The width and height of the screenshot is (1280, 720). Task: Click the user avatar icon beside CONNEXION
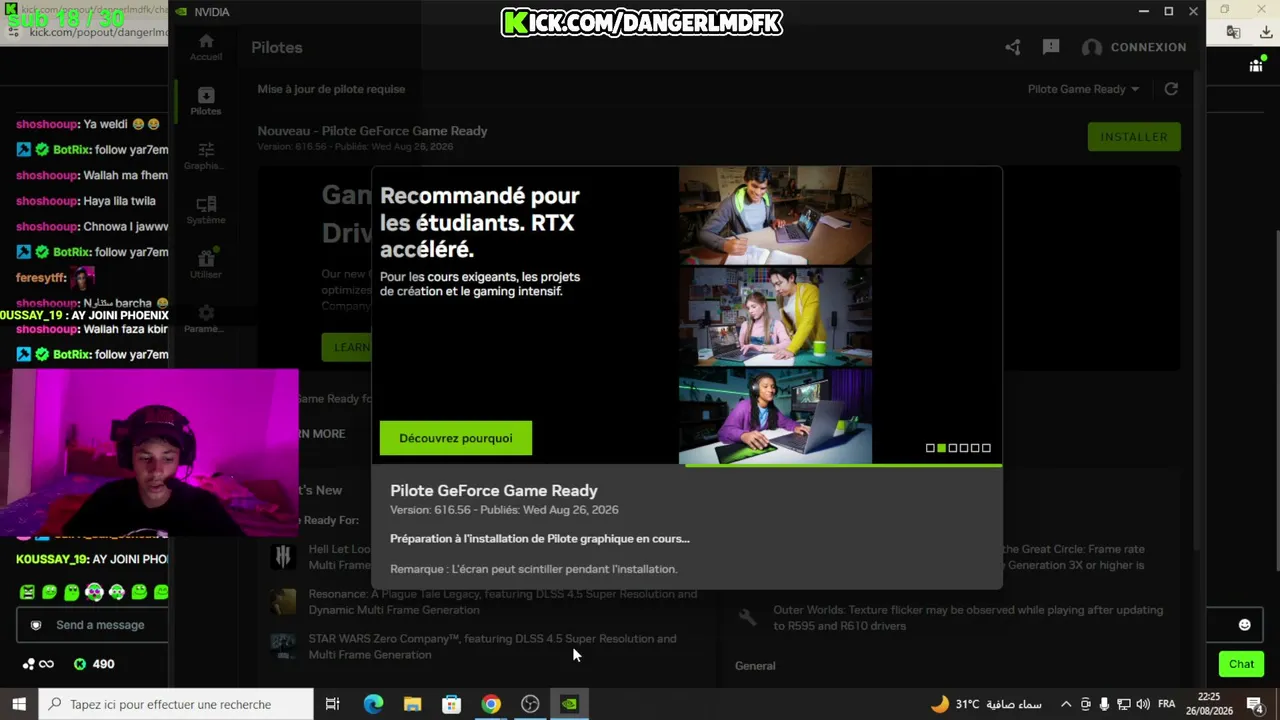(x=1092, y=47)
